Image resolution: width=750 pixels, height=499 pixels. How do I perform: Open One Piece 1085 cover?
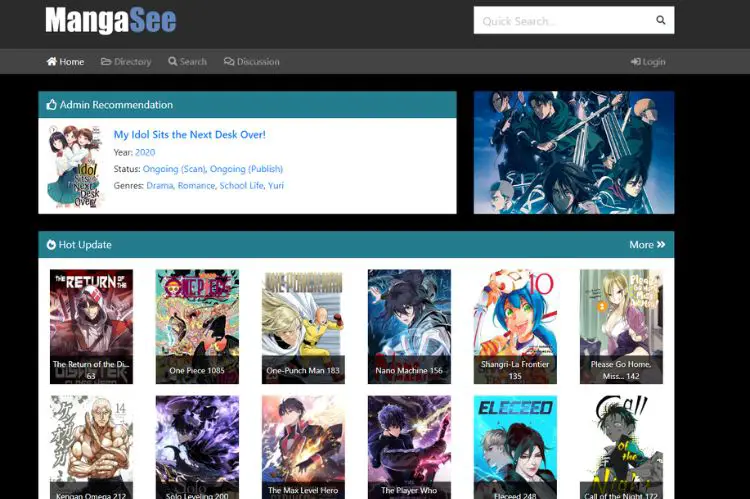[197, 326]
